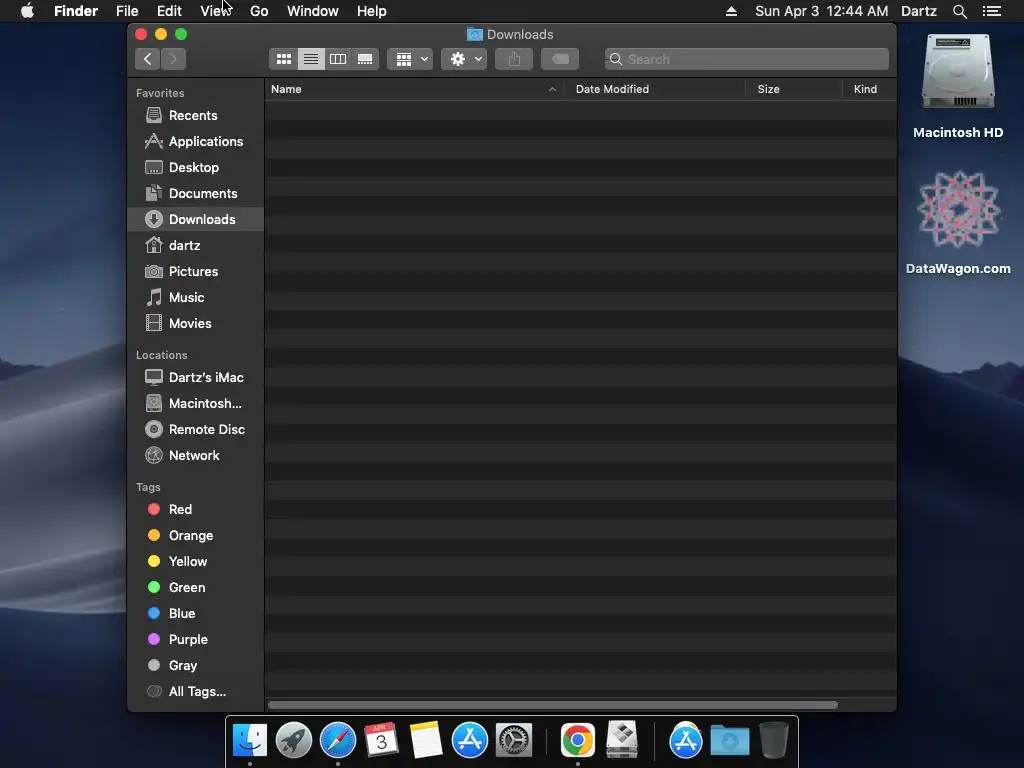The image size is (1024, 768).
Task: Open Notification Center list icon
Action: [x=991, y=11]
